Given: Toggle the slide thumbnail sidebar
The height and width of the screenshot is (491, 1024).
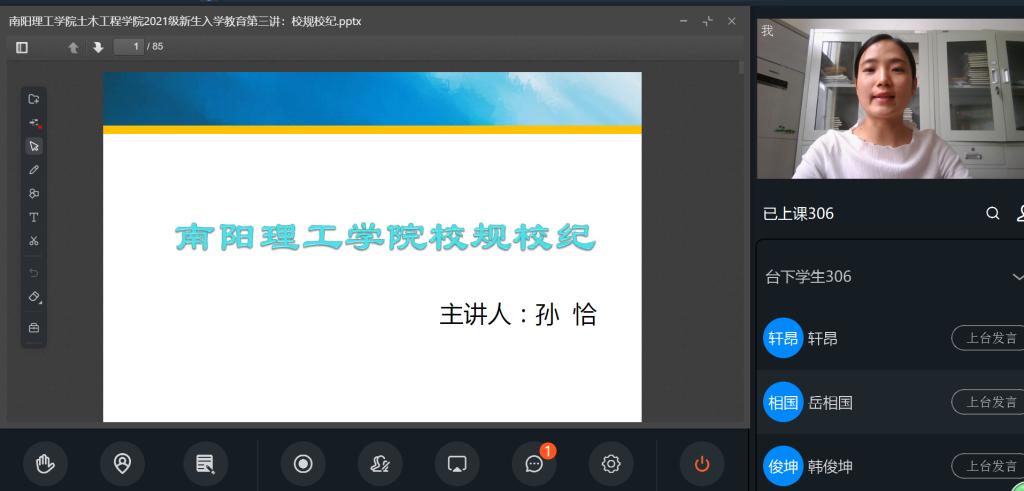Looking at the screenshot, I should tap(22, 47).
